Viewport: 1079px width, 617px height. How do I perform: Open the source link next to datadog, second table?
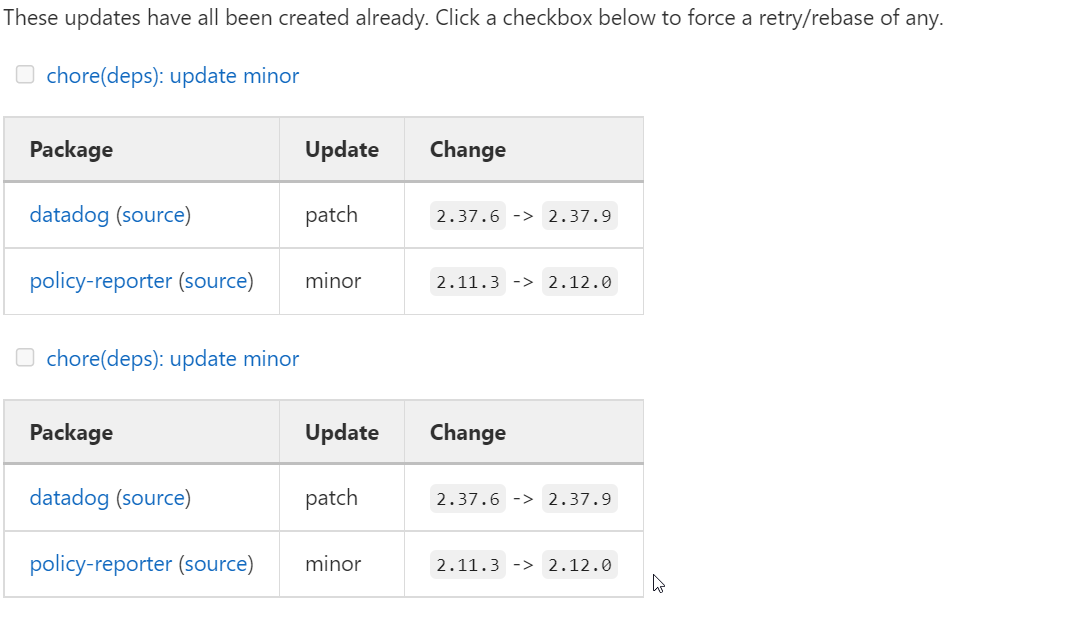tap(154, 497)
